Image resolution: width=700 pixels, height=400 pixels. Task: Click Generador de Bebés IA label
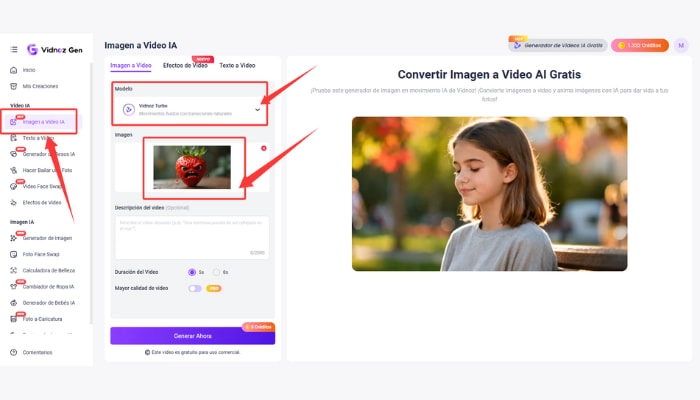[49, 303]
